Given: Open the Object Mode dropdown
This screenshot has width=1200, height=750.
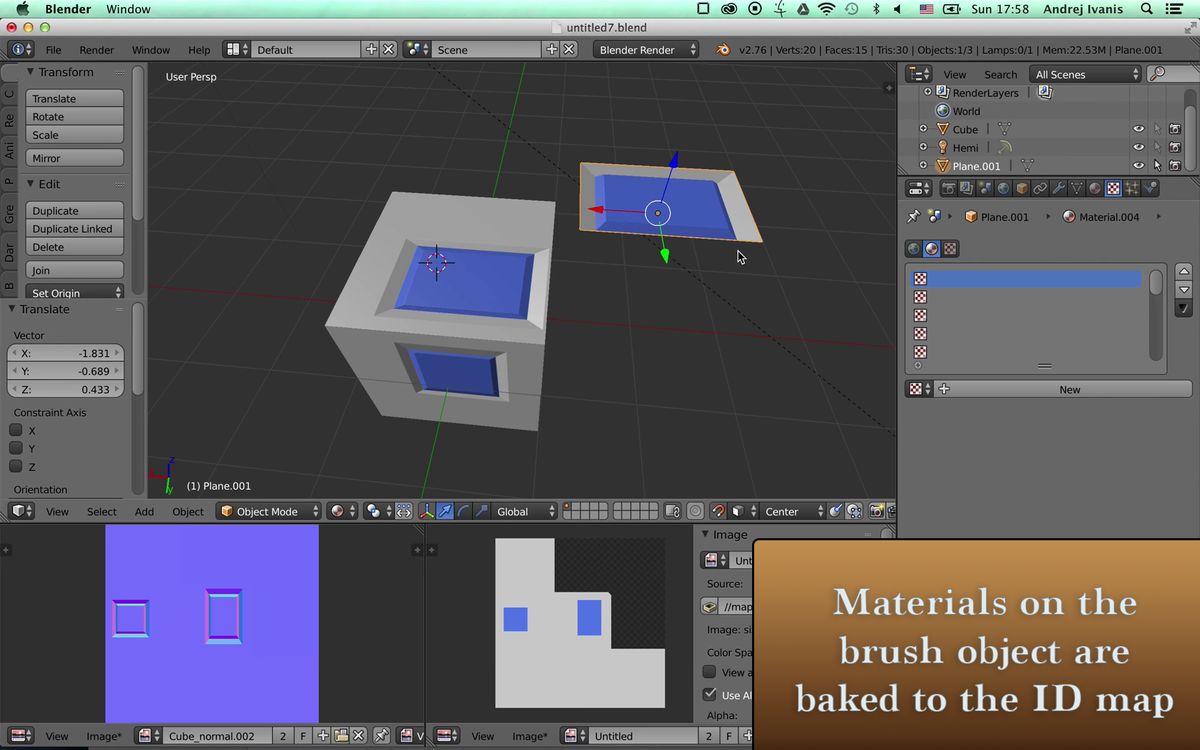Looking at the screenshot, I should click(x=269, y=511).
